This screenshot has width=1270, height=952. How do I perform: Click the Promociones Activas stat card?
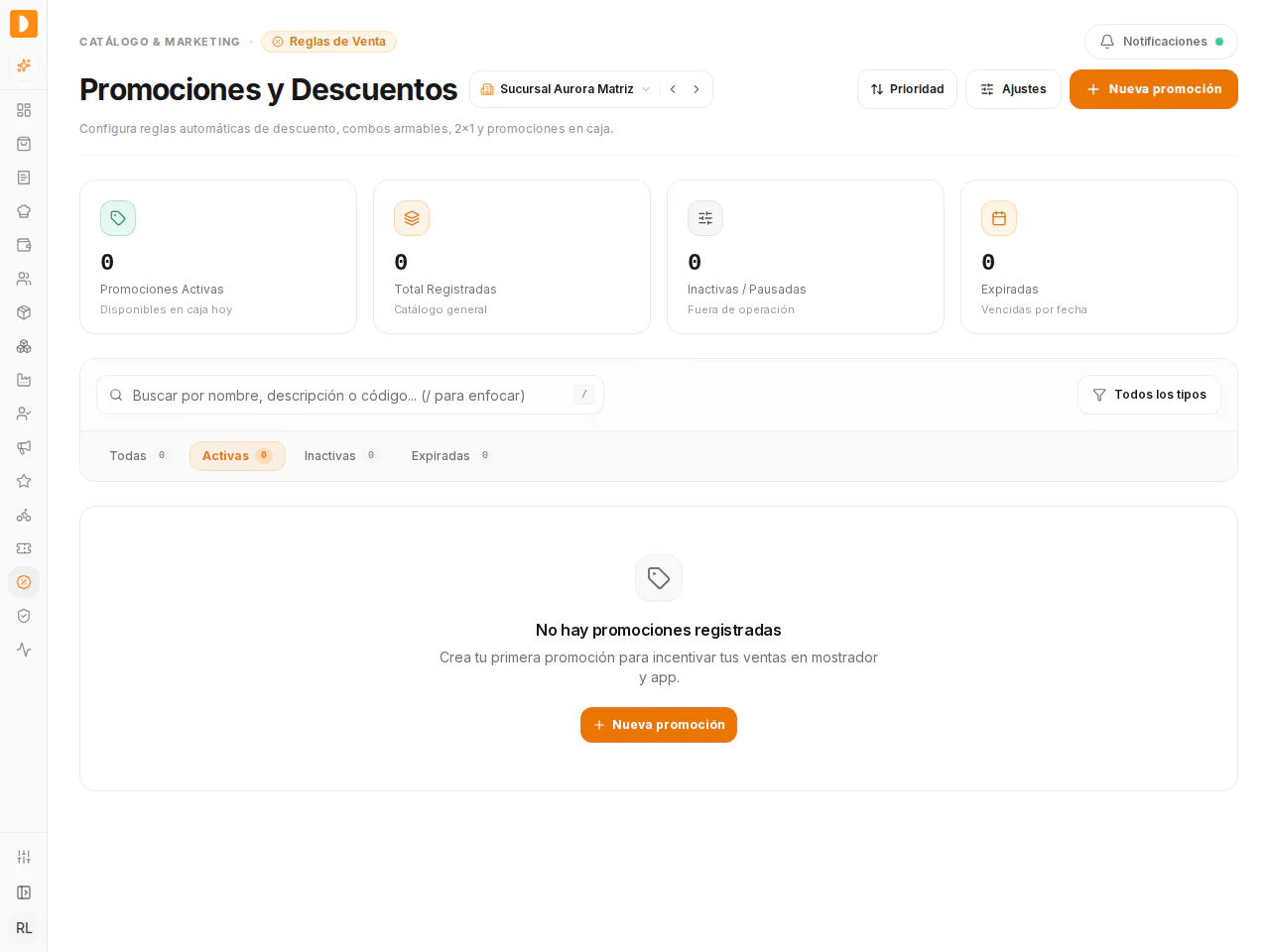click(x=218, y=257)
